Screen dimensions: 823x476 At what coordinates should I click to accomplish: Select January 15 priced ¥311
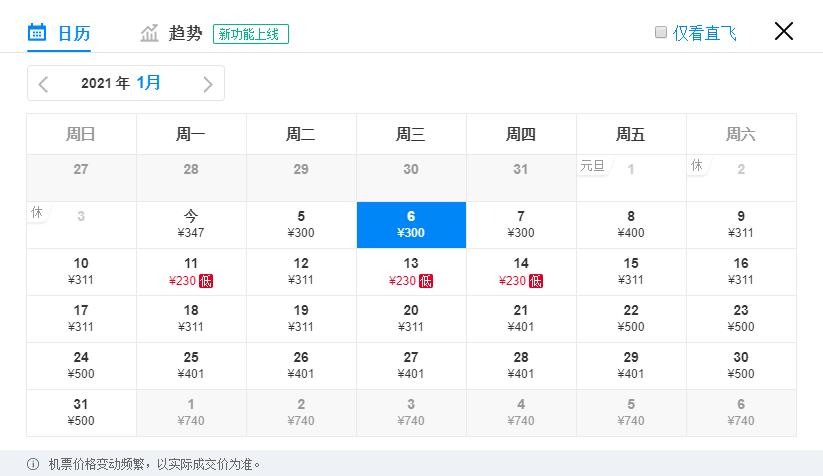(x=631, y=272)
